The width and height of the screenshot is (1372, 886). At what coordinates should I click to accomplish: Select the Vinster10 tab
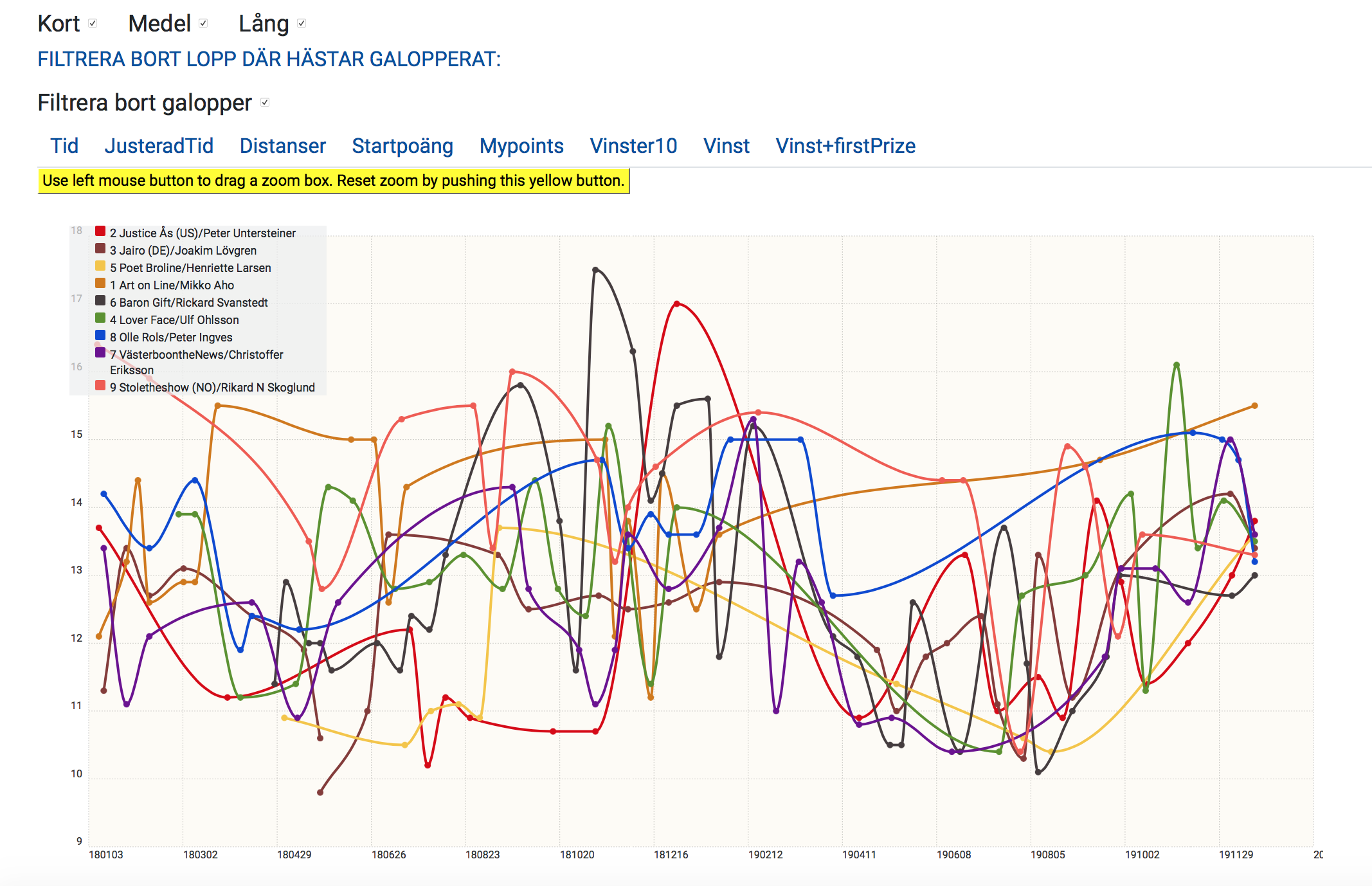tap(633, 146)
